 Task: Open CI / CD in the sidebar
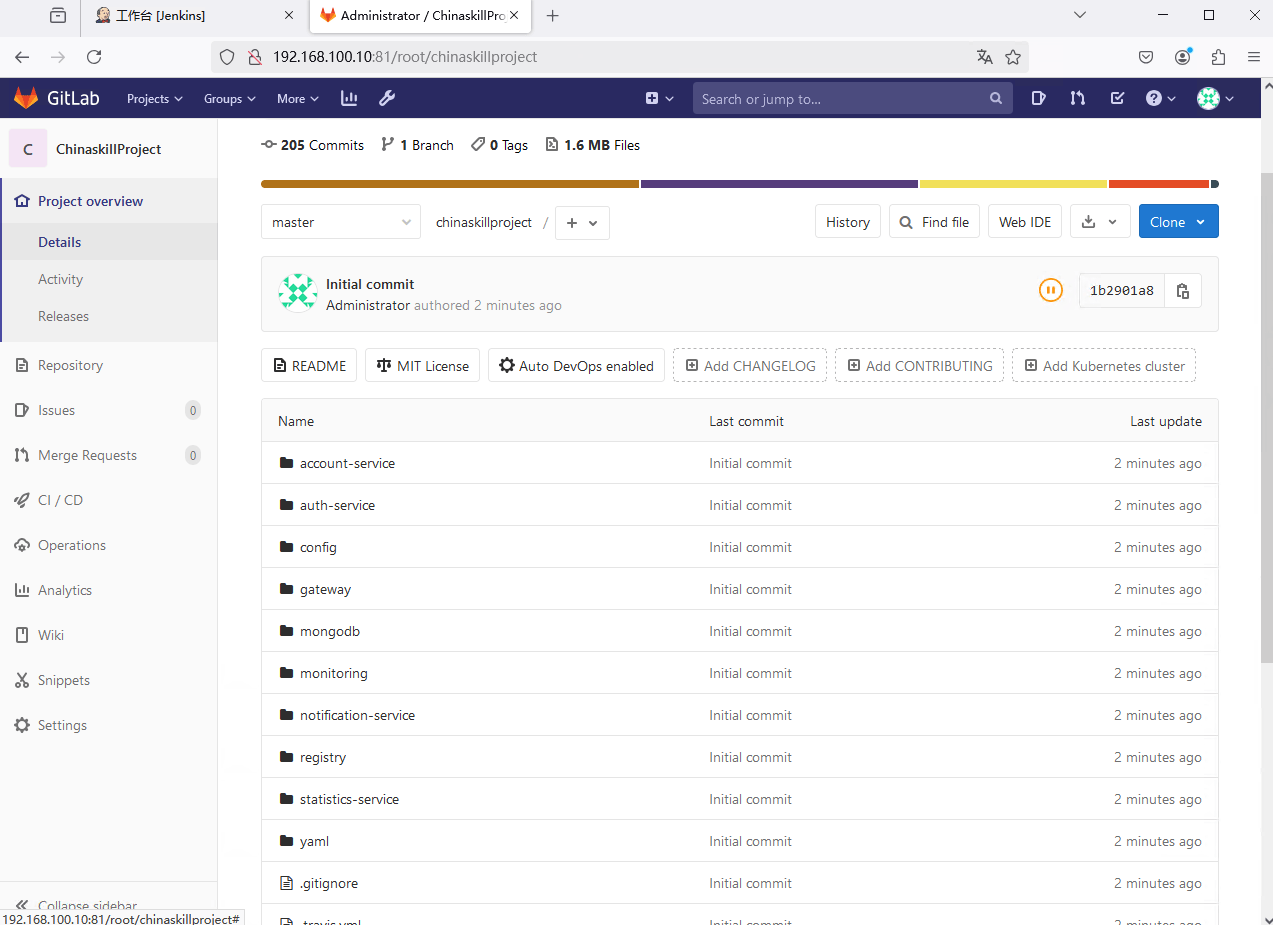pos(60,500)
